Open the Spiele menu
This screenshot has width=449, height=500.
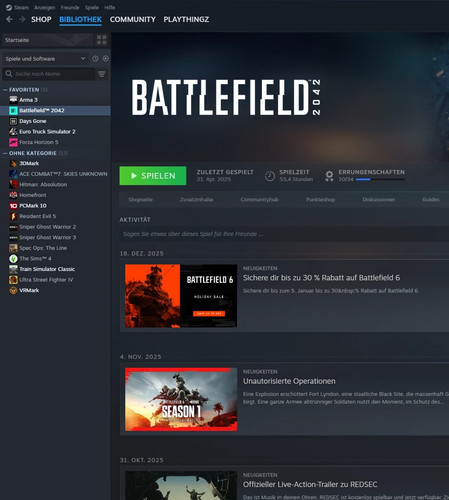92,7
